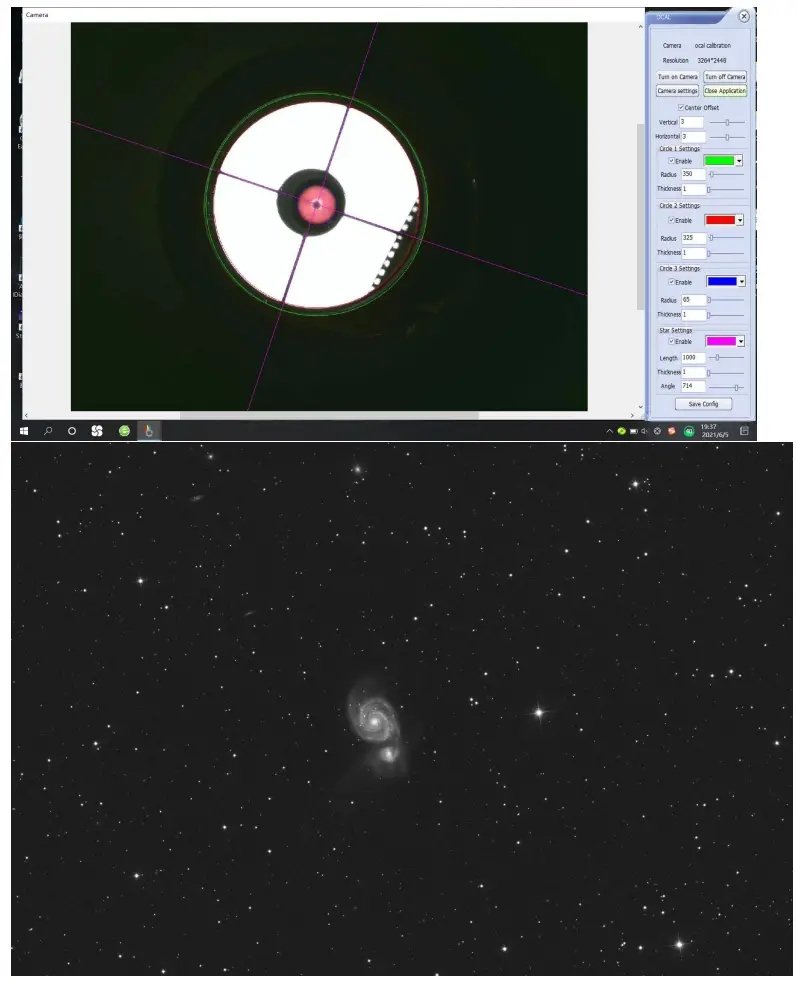The height and width of the screenshot is (984, 797).
Task: Check the battery tray icon
Action: [x=633, y=431]
